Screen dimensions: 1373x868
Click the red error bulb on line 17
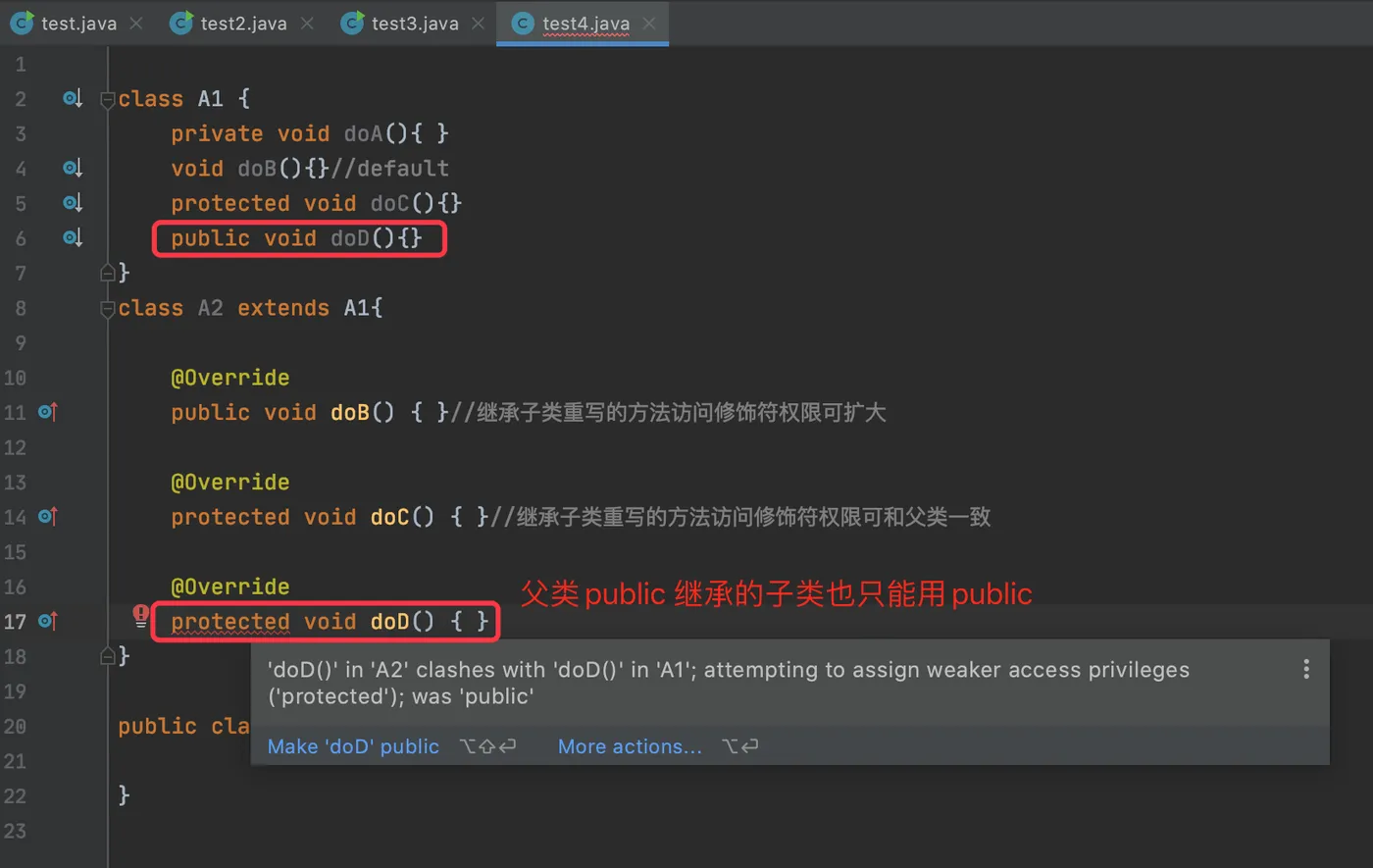[x=141, y=617]
